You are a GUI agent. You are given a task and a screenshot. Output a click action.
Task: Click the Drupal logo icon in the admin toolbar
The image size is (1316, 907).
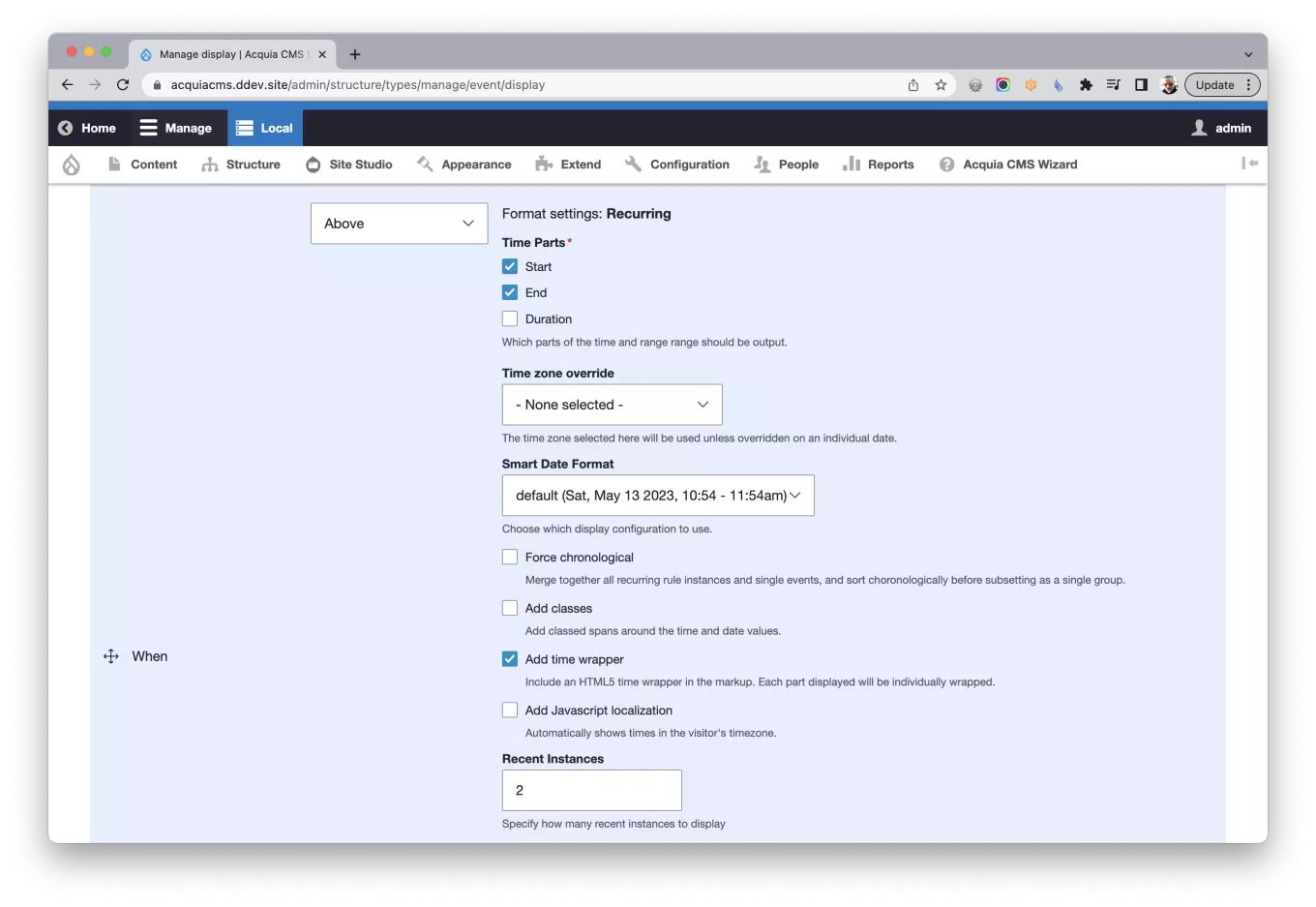pyautogui.click(x=72, y=165)
